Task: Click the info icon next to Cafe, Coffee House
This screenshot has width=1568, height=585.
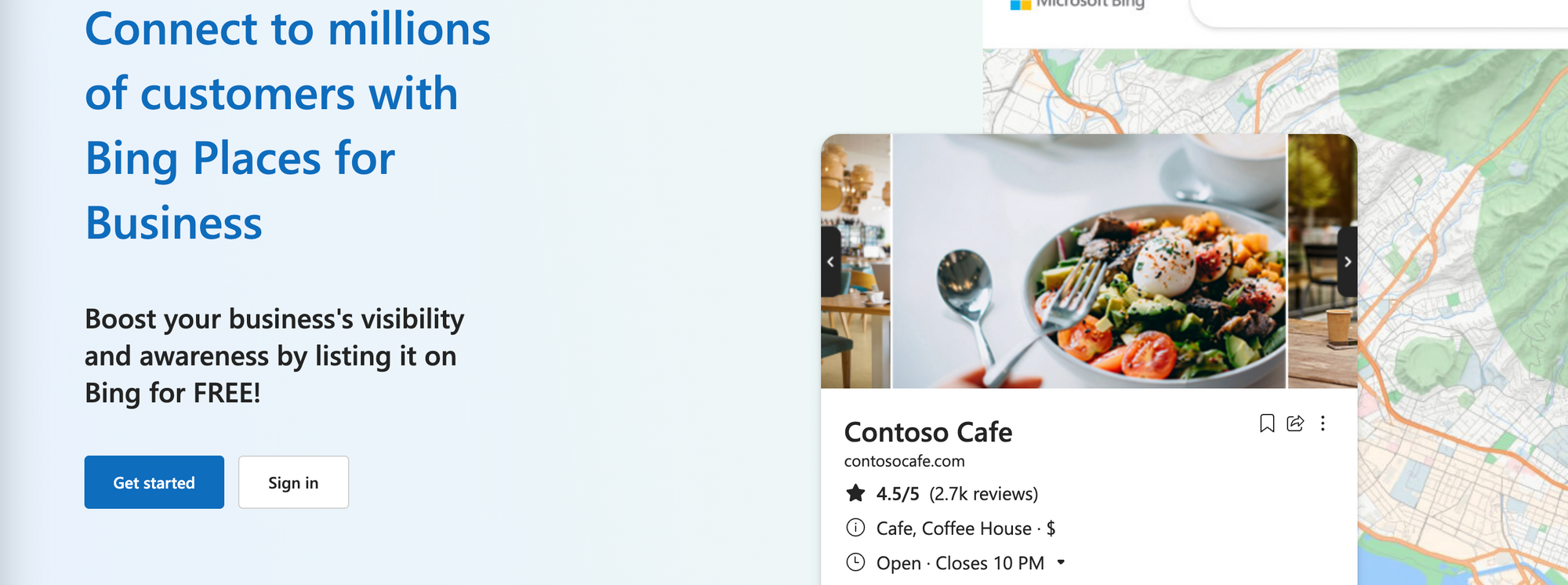Action: click(x=855, y=528)
